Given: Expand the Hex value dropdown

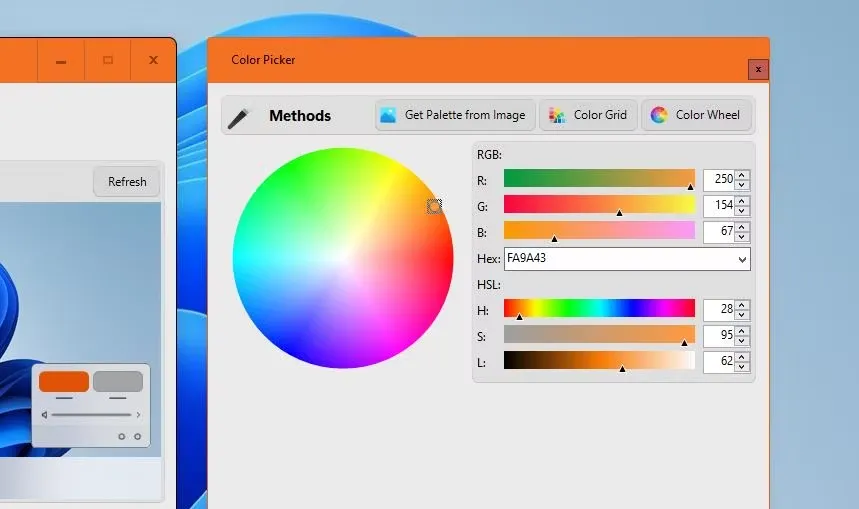Looking at the screenshot, I should point(742,259).
